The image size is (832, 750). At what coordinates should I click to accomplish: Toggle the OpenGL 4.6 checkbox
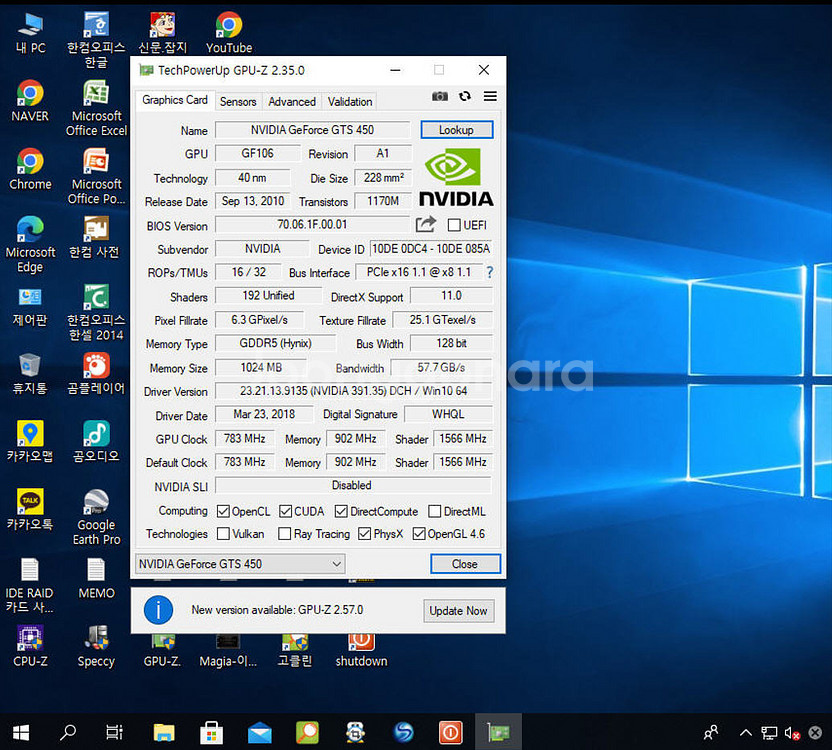point(419,533)
